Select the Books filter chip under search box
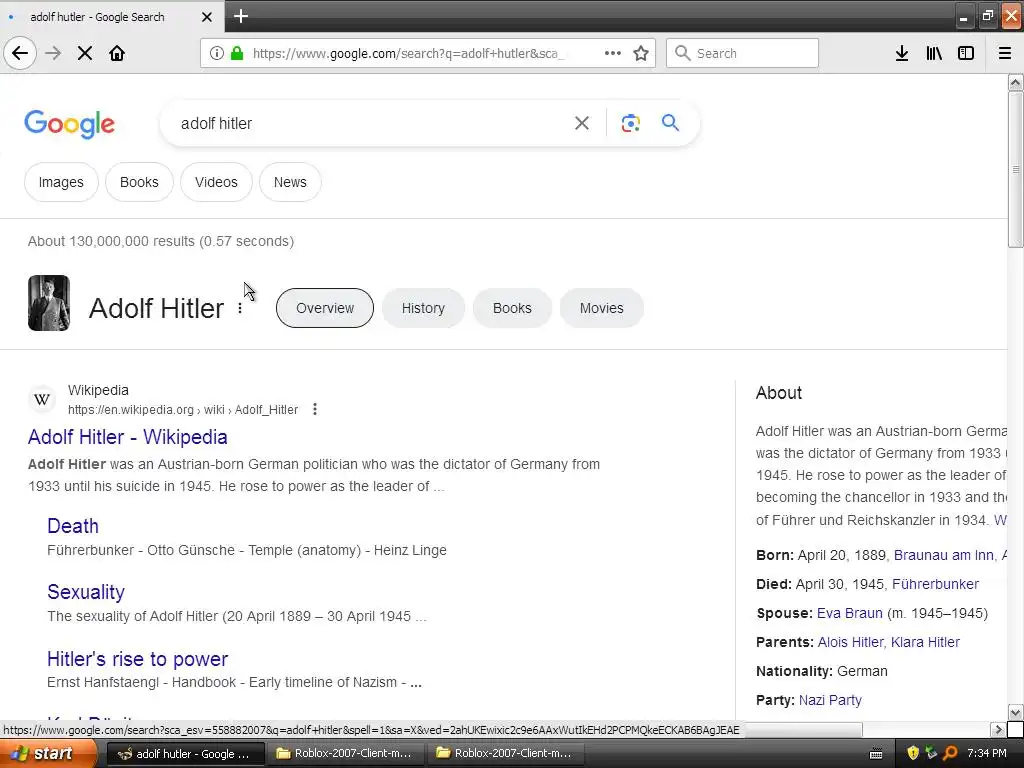This screenshot has width=1024, height=768. pos(139,182)
